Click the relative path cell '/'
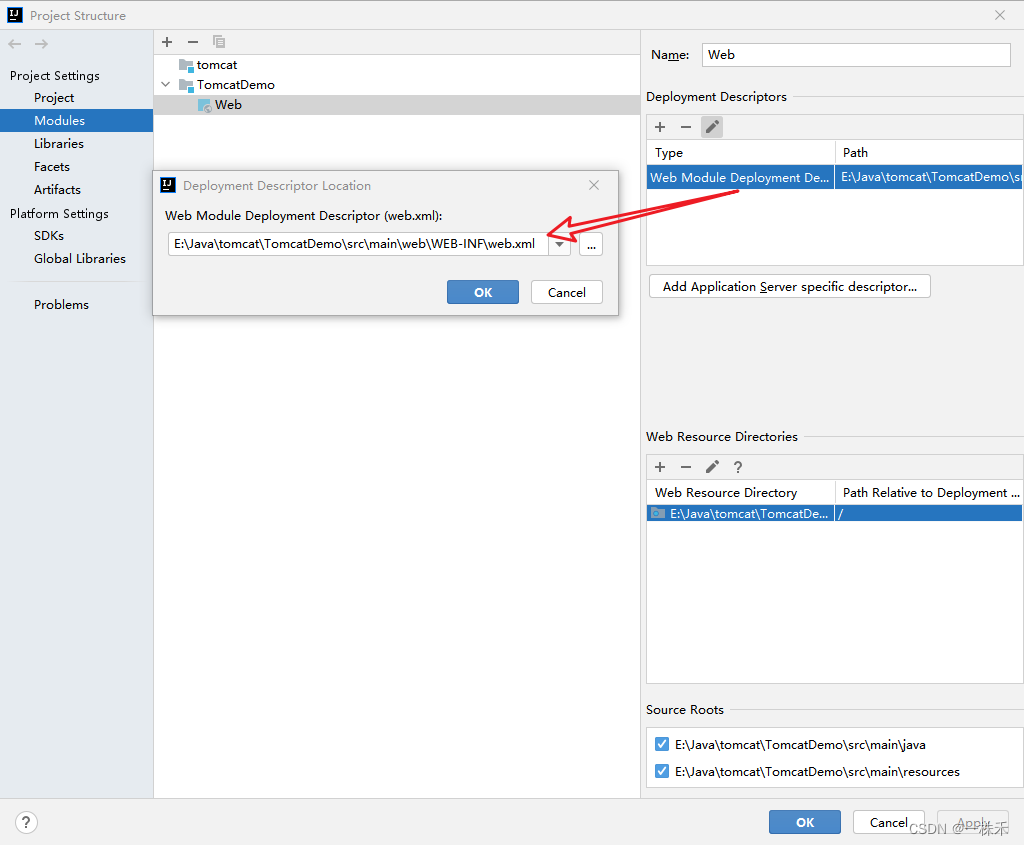This screenshot has height=845, width=1024. pyautogui.click(x=929, y=513)
